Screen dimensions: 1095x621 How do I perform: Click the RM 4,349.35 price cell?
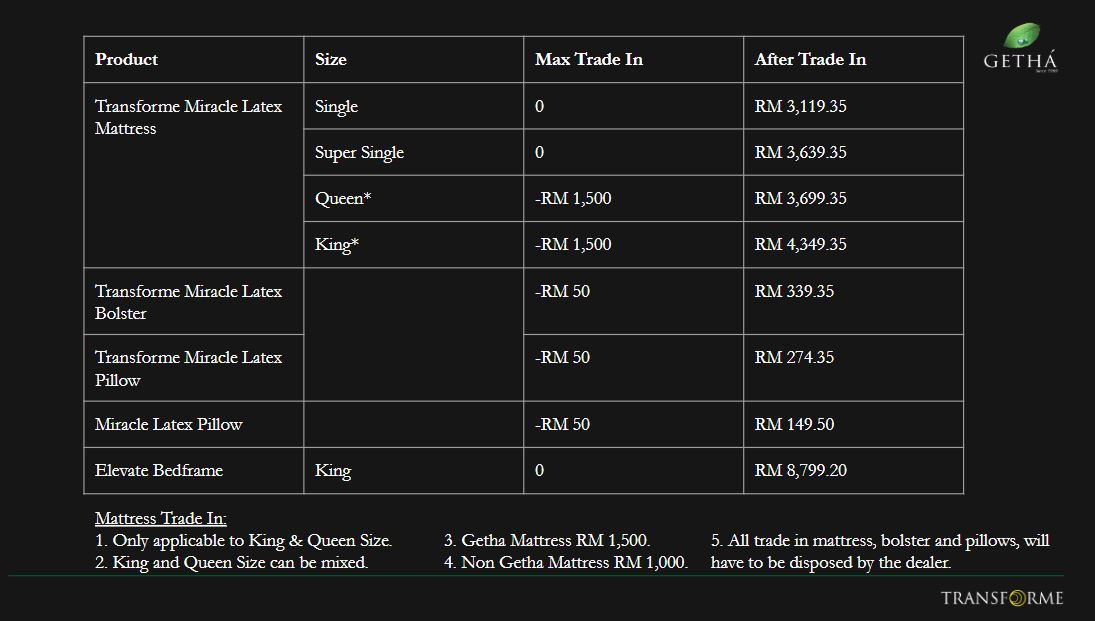tap(800, 245)
